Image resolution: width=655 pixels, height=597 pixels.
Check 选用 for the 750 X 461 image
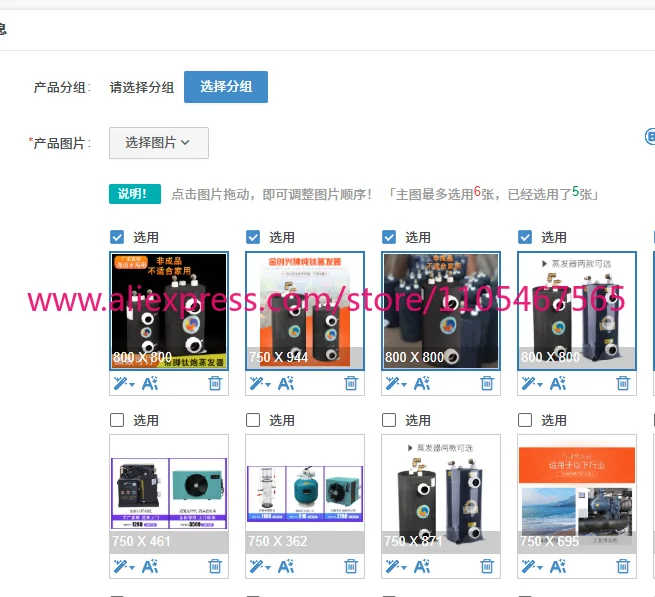click(117, 420)
